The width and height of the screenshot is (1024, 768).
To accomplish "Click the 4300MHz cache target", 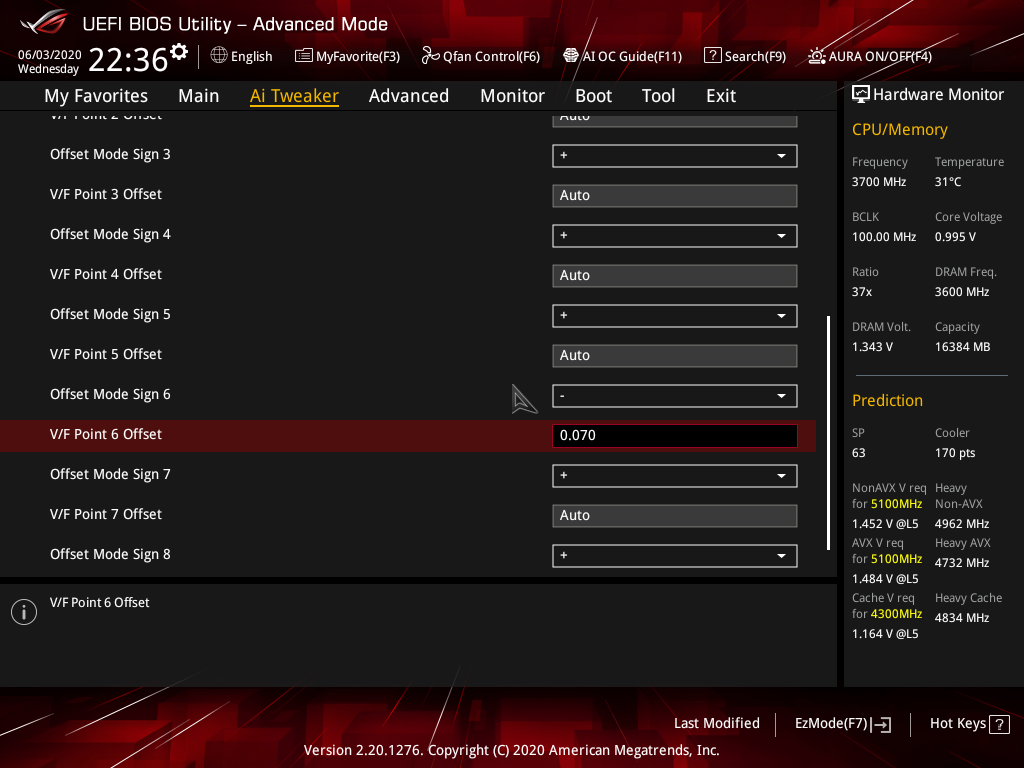I will [896, 614].
